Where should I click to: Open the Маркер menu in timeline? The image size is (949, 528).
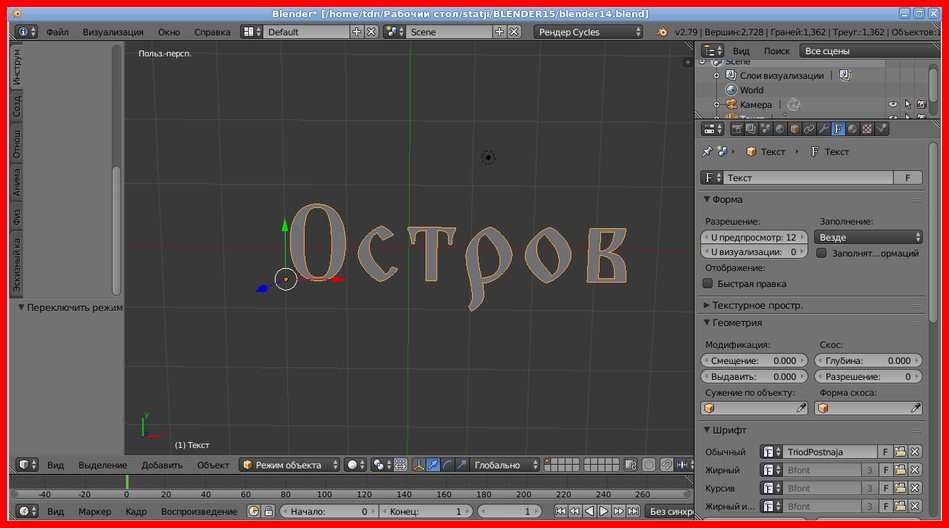(94, 512)
